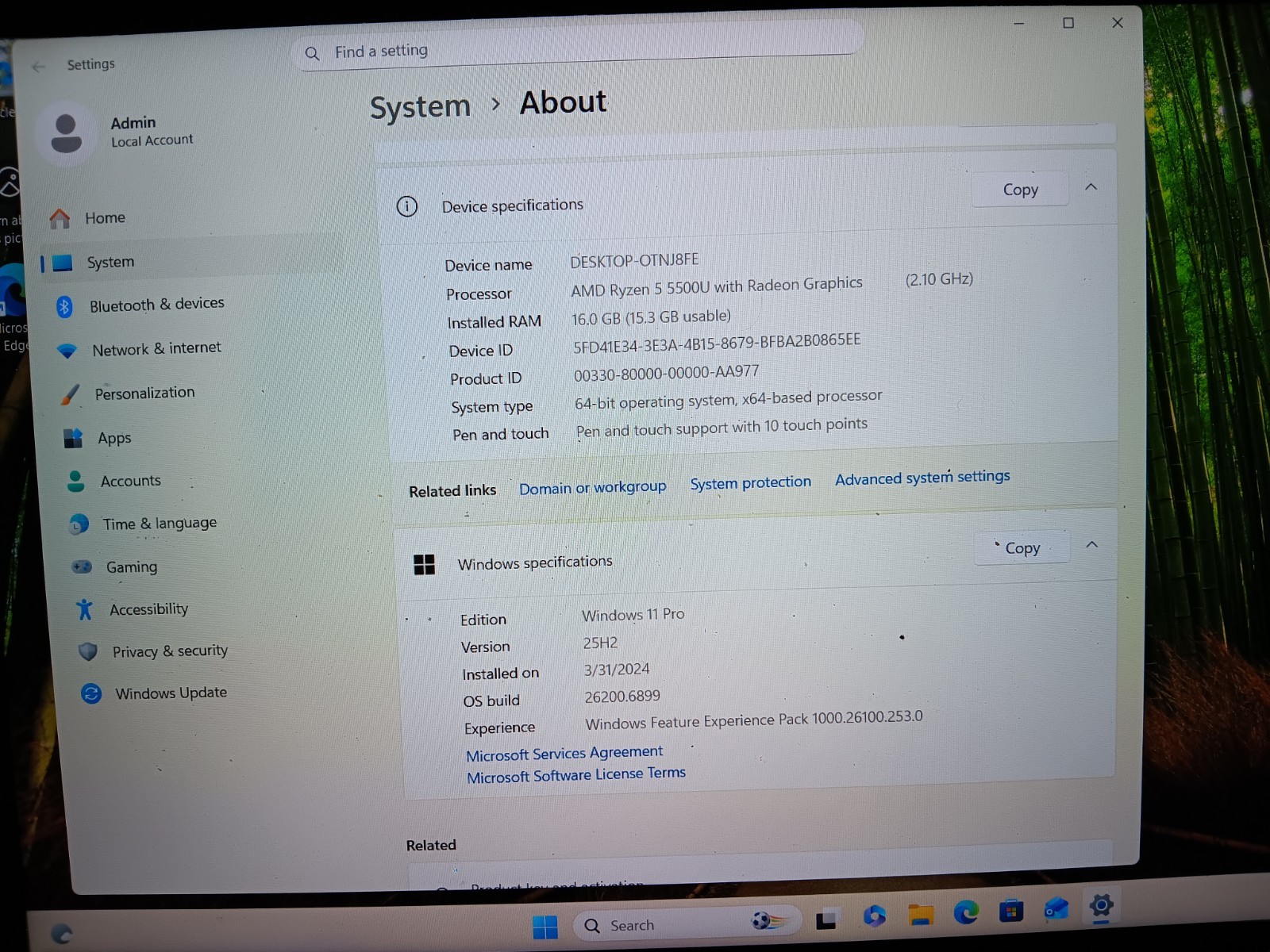Click the Admin Local Account name
The width and height of the screenshot is (1270, 952).
[x=152, y=132]
